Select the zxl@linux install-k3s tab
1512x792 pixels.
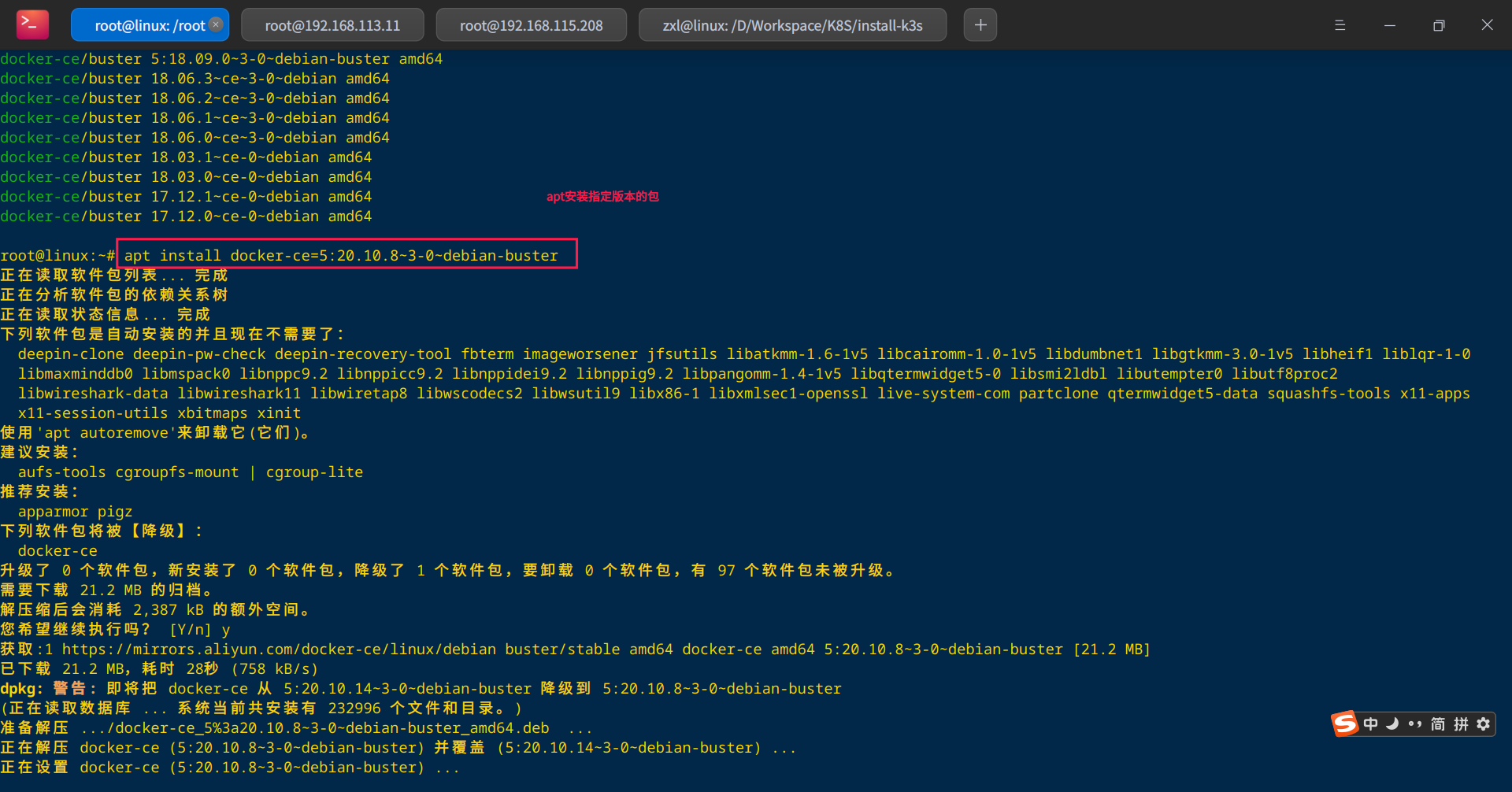pyautogui.click(x=792, y=24)
